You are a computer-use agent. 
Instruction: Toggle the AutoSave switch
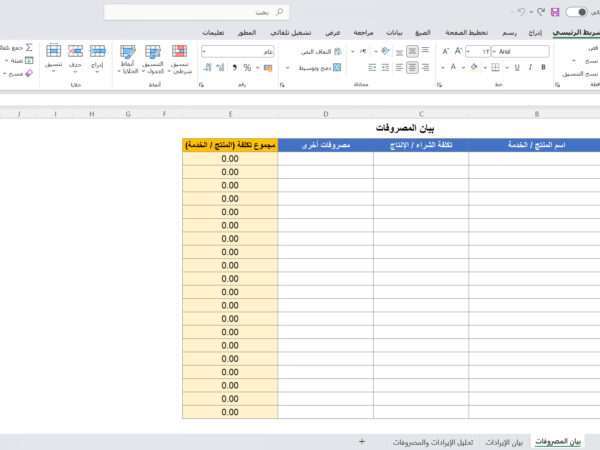click(577, 12)
